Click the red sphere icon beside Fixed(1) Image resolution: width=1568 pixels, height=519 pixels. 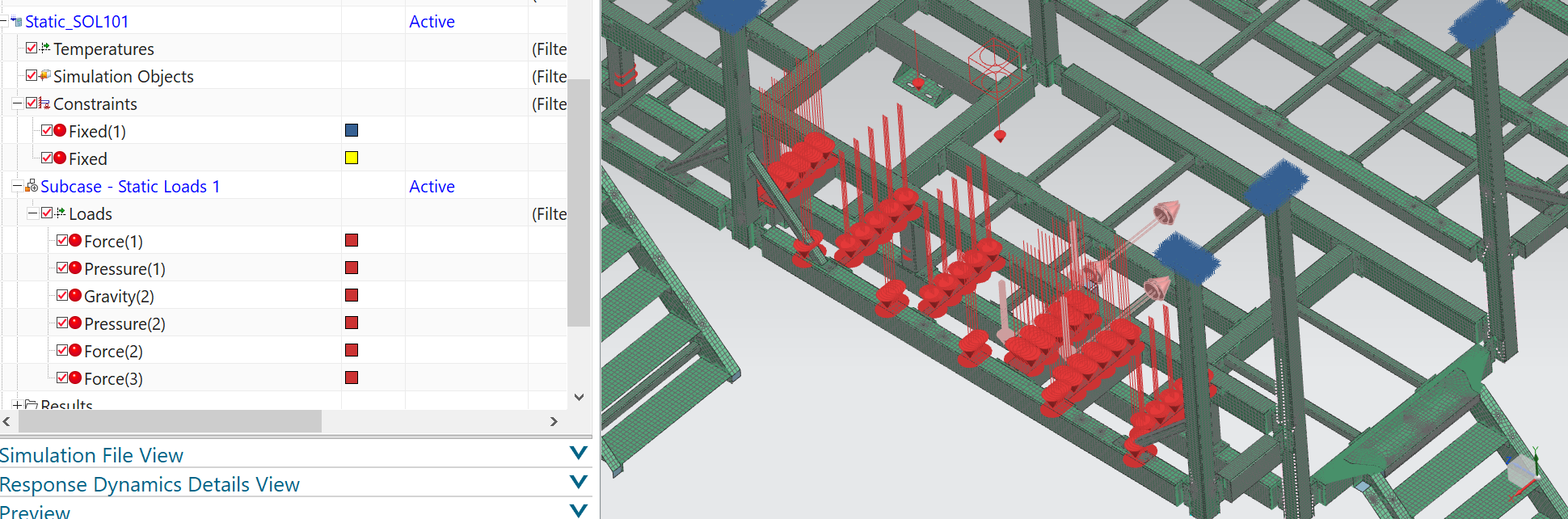point(60,131)
